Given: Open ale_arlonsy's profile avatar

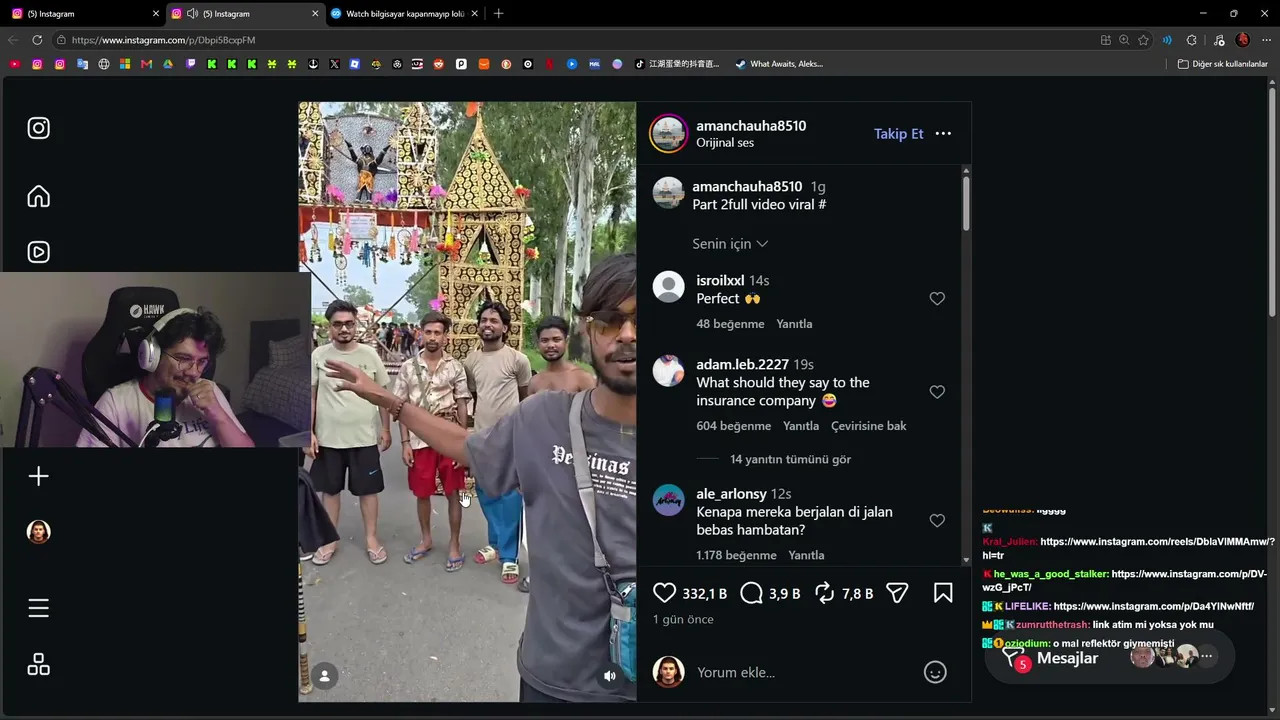Looking at the screenshot, I should tap(668, 500).
